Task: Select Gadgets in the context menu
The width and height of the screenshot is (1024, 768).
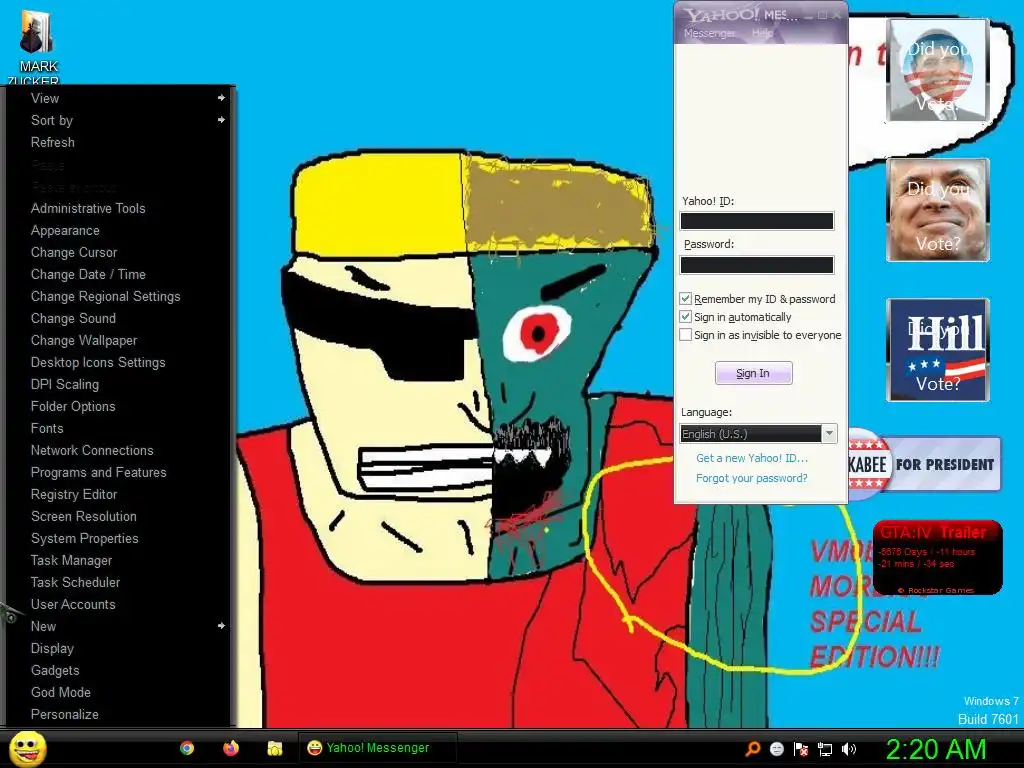Action: (x=119, y=670)
